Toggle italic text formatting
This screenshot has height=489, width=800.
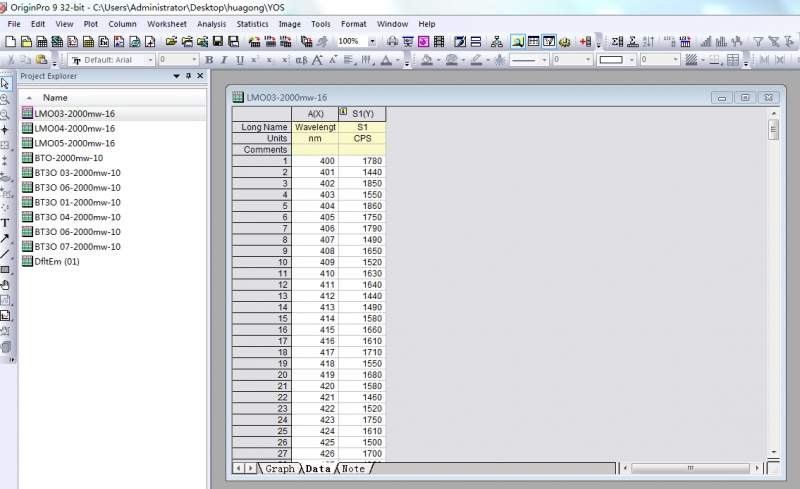tap(224, 60)
